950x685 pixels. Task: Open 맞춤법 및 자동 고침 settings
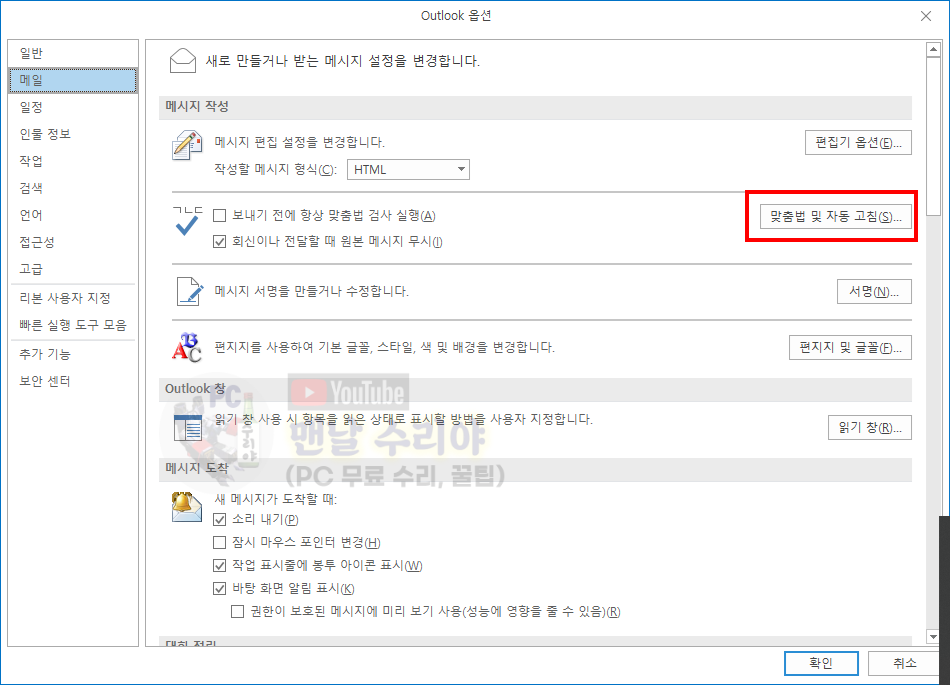(x=835, y=217)
